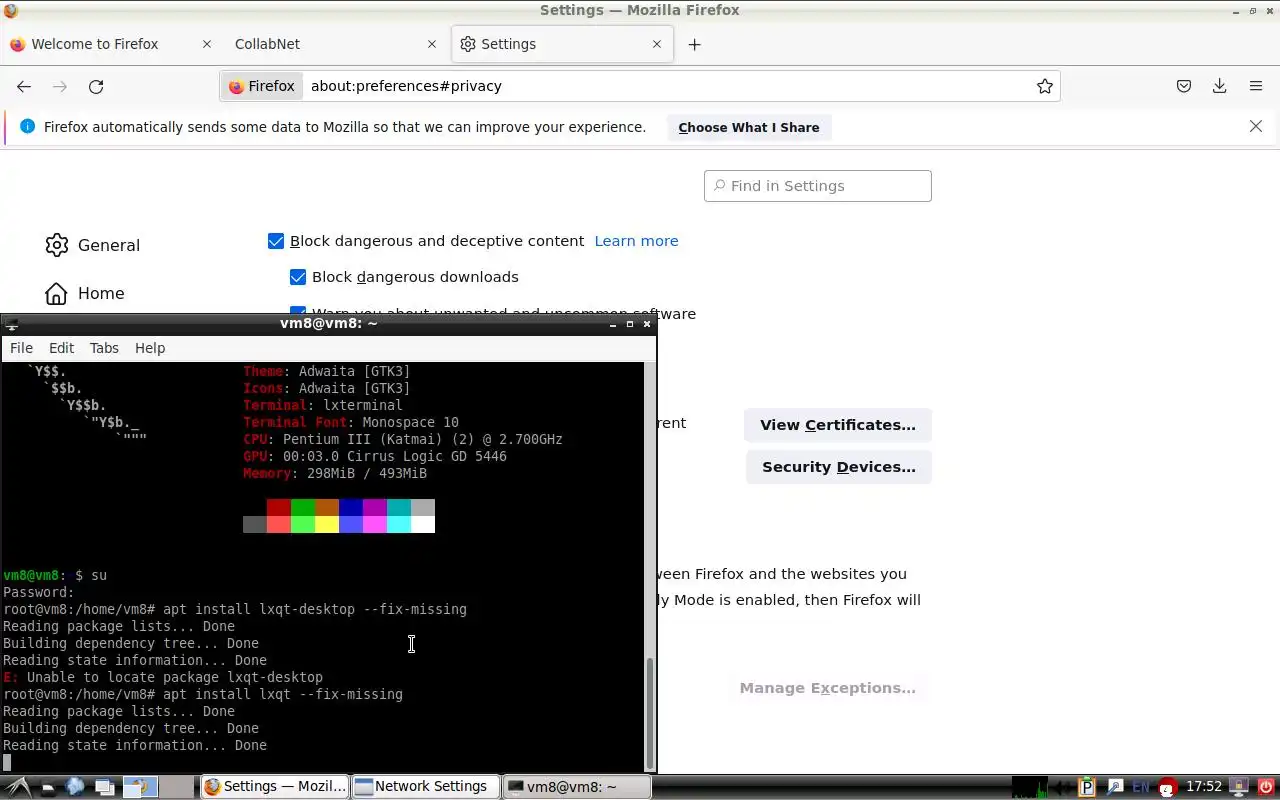Click the P parcellite tray icon
The width and height of the screenshot is (1280, 800).
1087,787
